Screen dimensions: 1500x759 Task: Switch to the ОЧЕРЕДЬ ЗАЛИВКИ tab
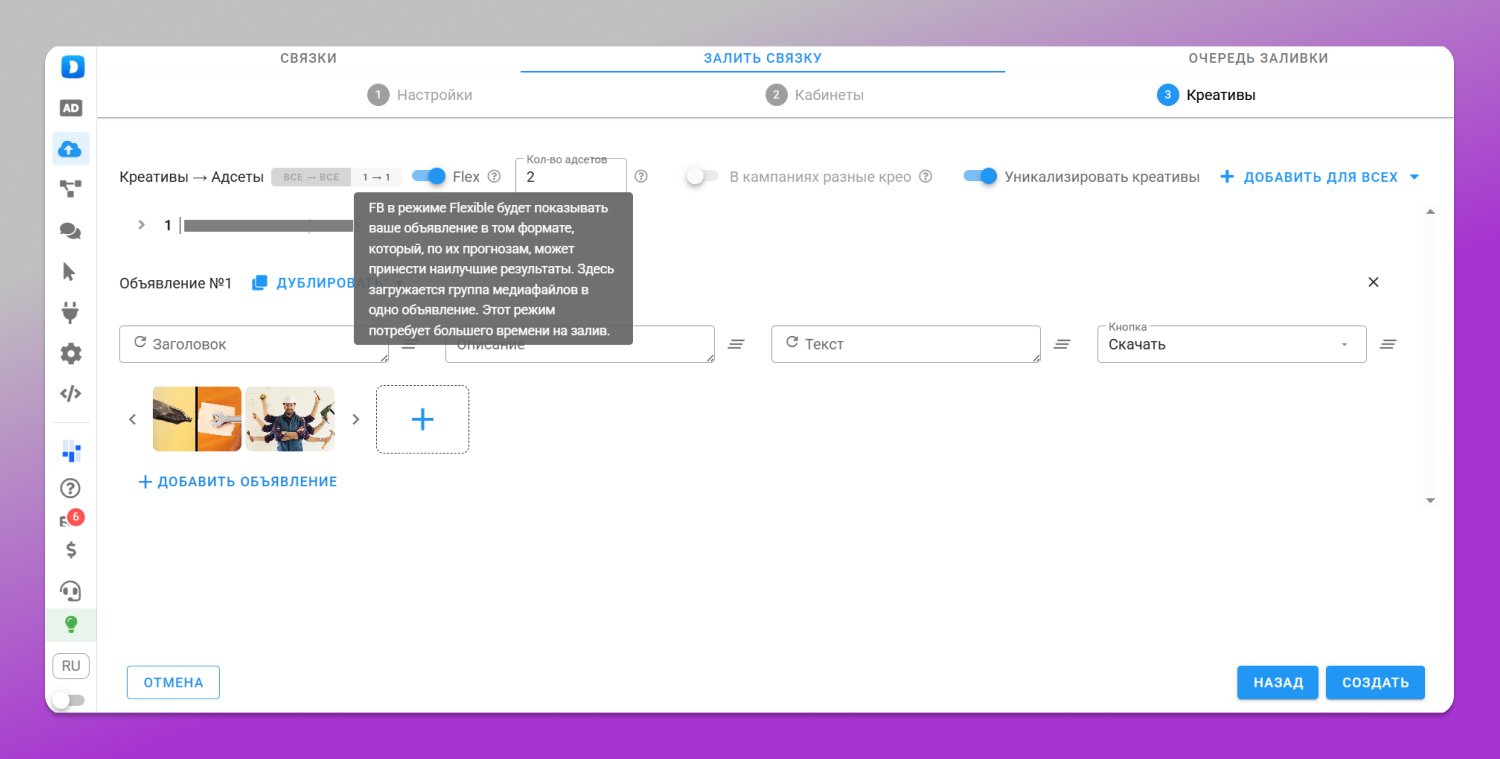point(1258,58)
